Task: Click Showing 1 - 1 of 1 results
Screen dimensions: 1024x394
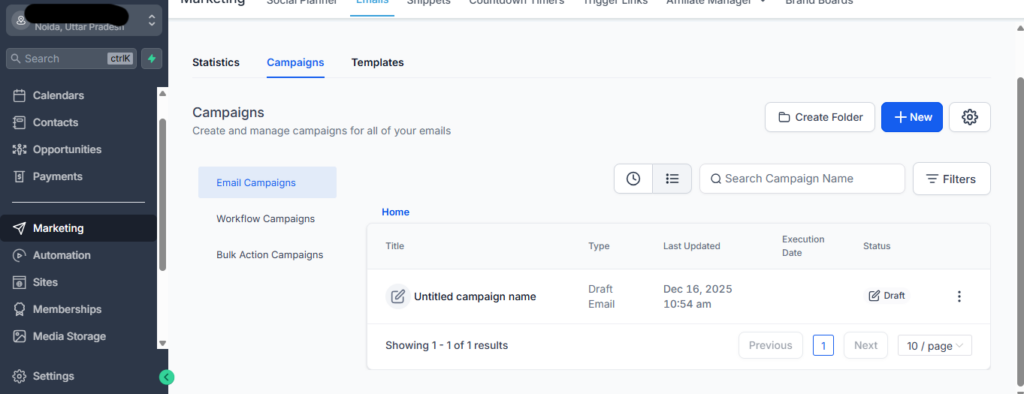Action: point(447,346)
